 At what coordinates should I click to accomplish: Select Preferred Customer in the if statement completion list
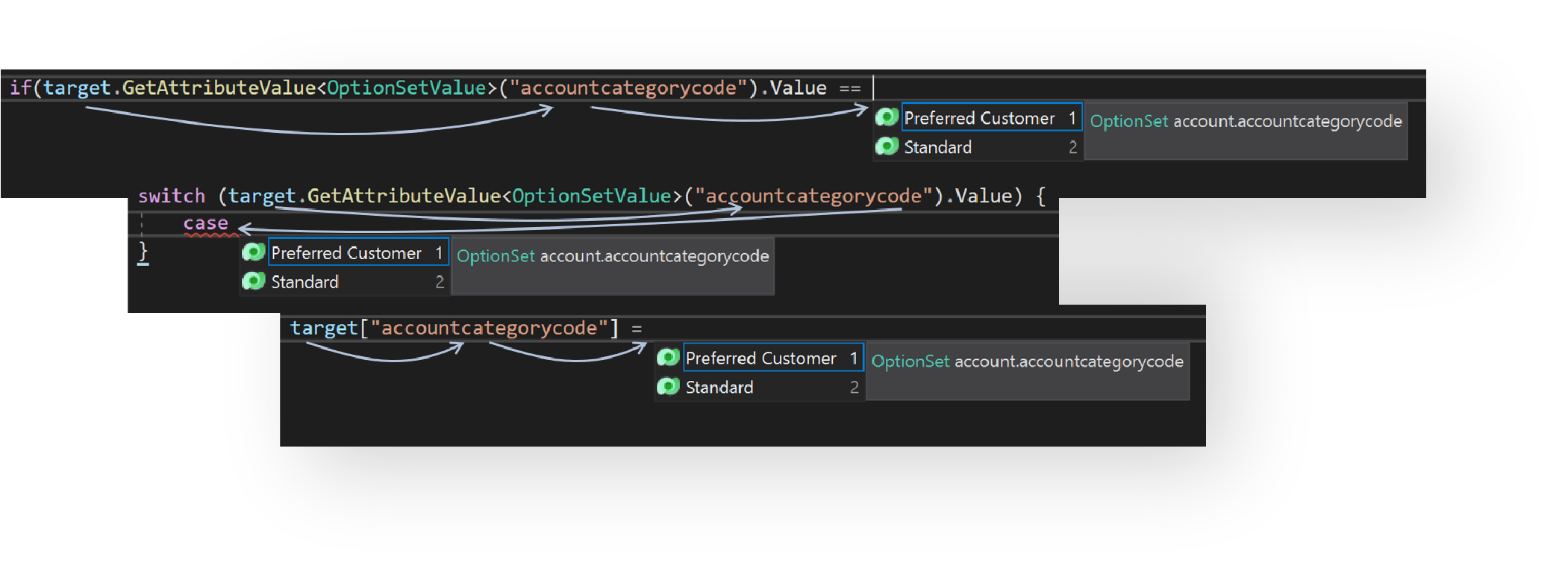point(992,117)
